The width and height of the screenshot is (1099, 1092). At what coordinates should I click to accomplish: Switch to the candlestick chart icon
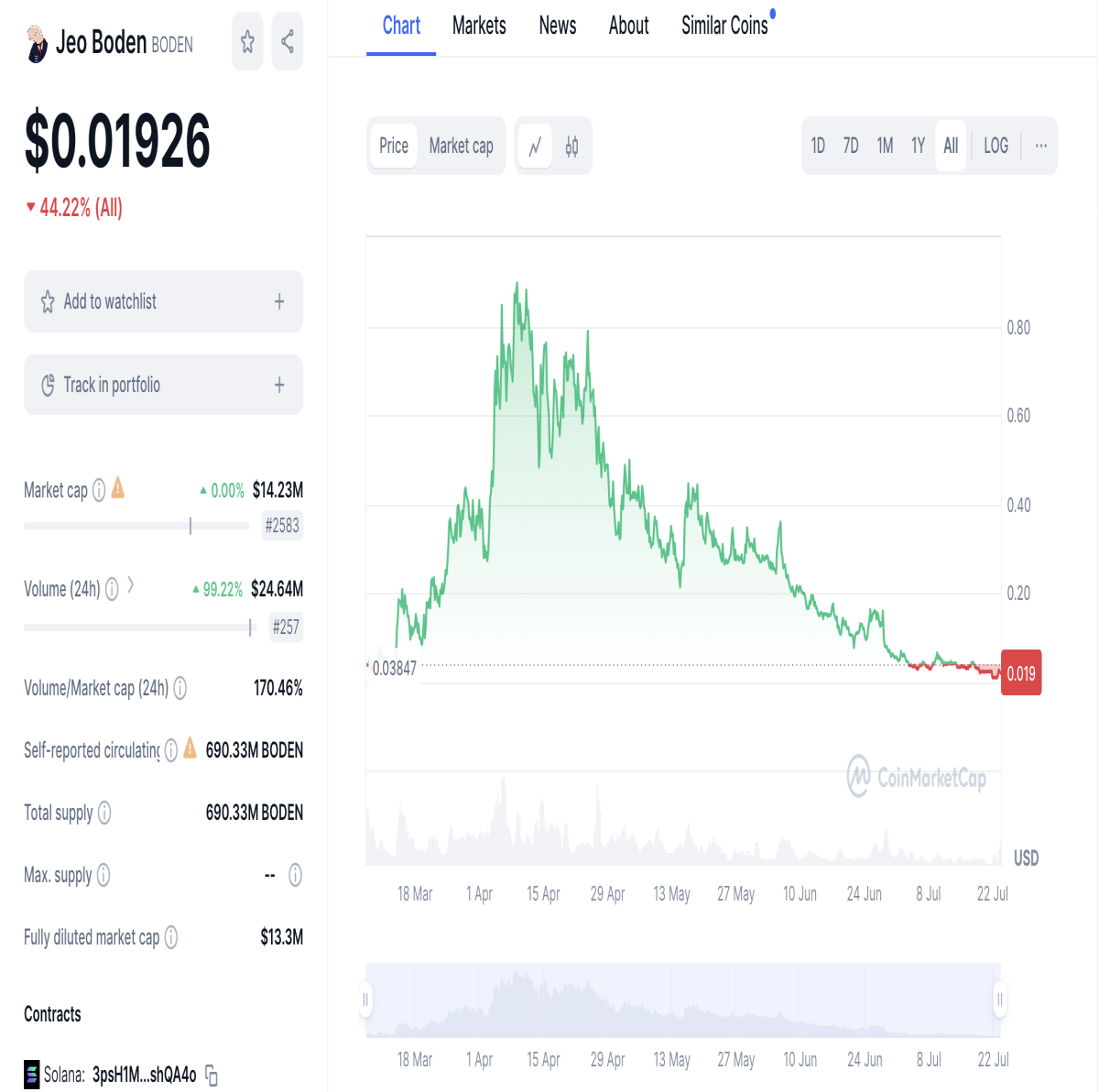572,146
